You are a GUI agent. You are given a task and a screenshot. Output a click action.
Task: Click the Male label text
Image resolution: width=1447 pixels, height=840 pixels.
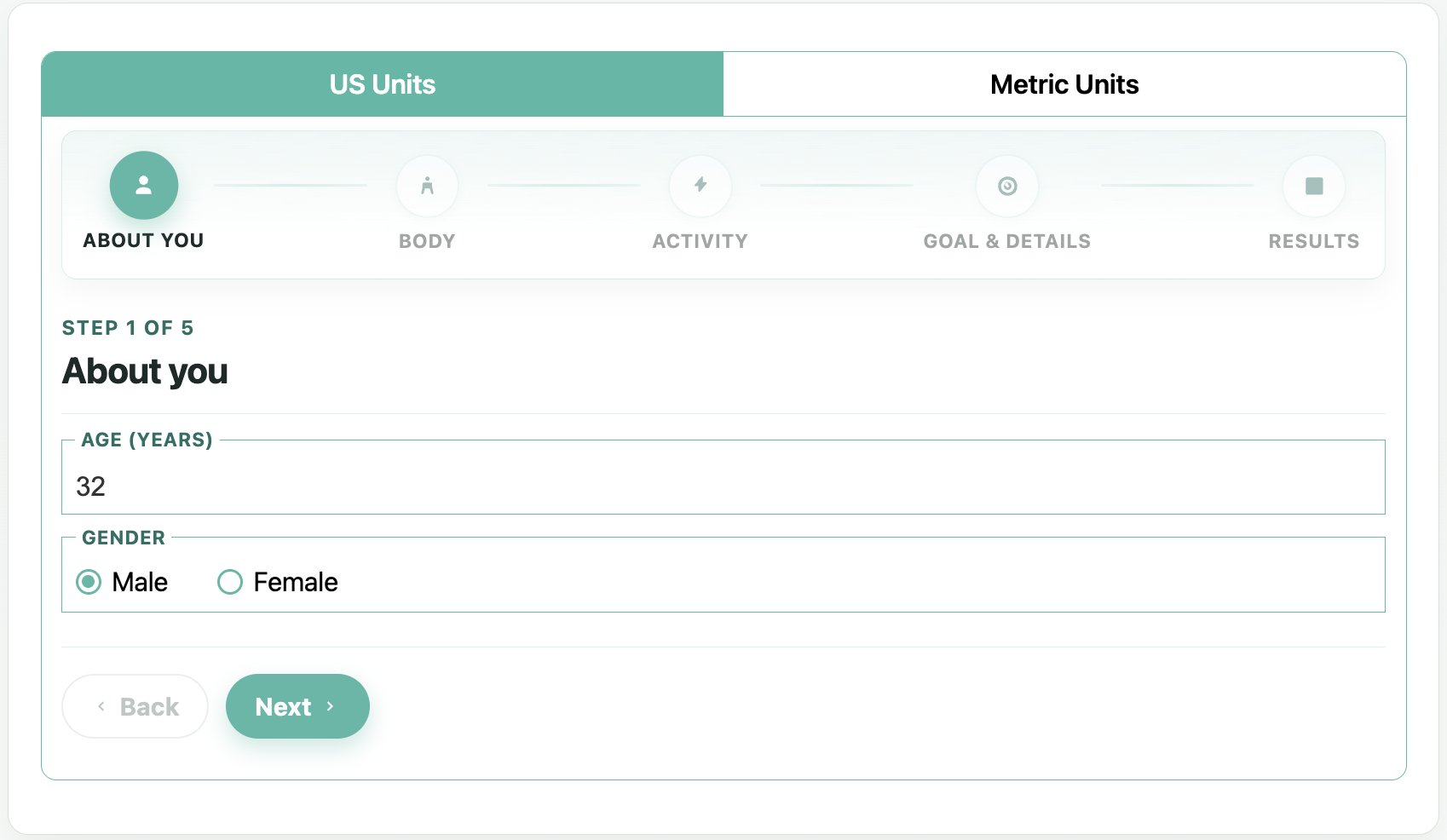pyautogui.click(x=140, y=582)
